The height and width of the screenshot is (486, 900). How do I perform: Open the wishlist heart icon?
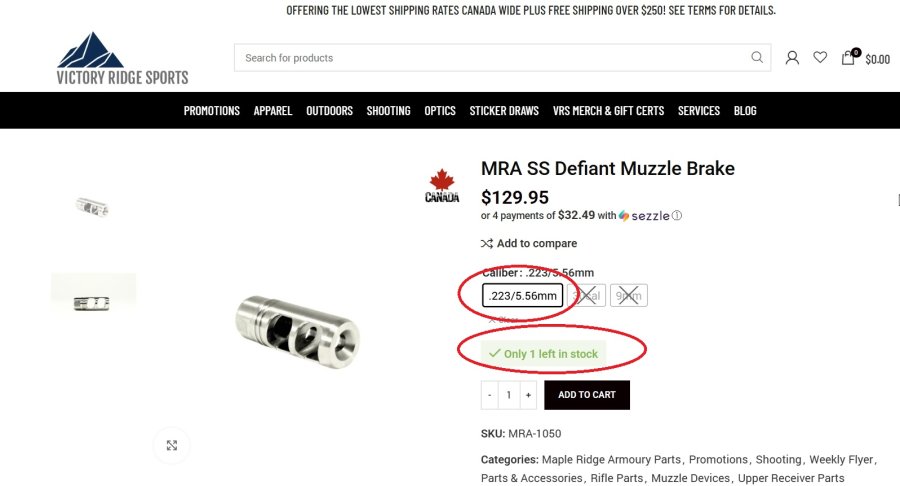820,58
